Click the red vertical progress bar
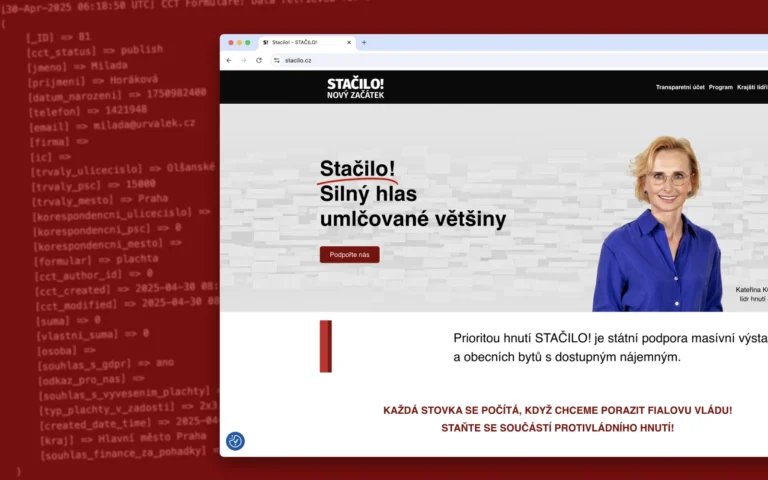The height and width of the screenshot is (480, 768). (325, 346)
